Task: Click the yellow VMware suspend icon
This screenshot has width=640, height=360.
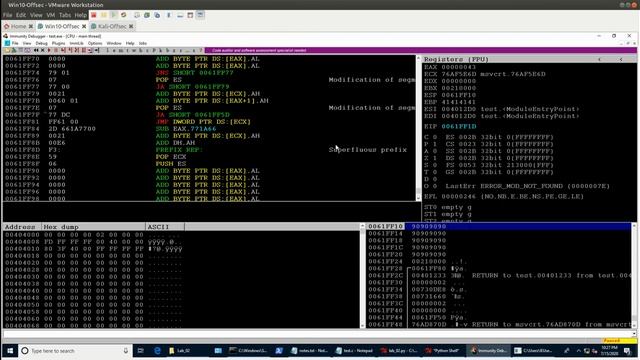Action: (x=104, y=15)
